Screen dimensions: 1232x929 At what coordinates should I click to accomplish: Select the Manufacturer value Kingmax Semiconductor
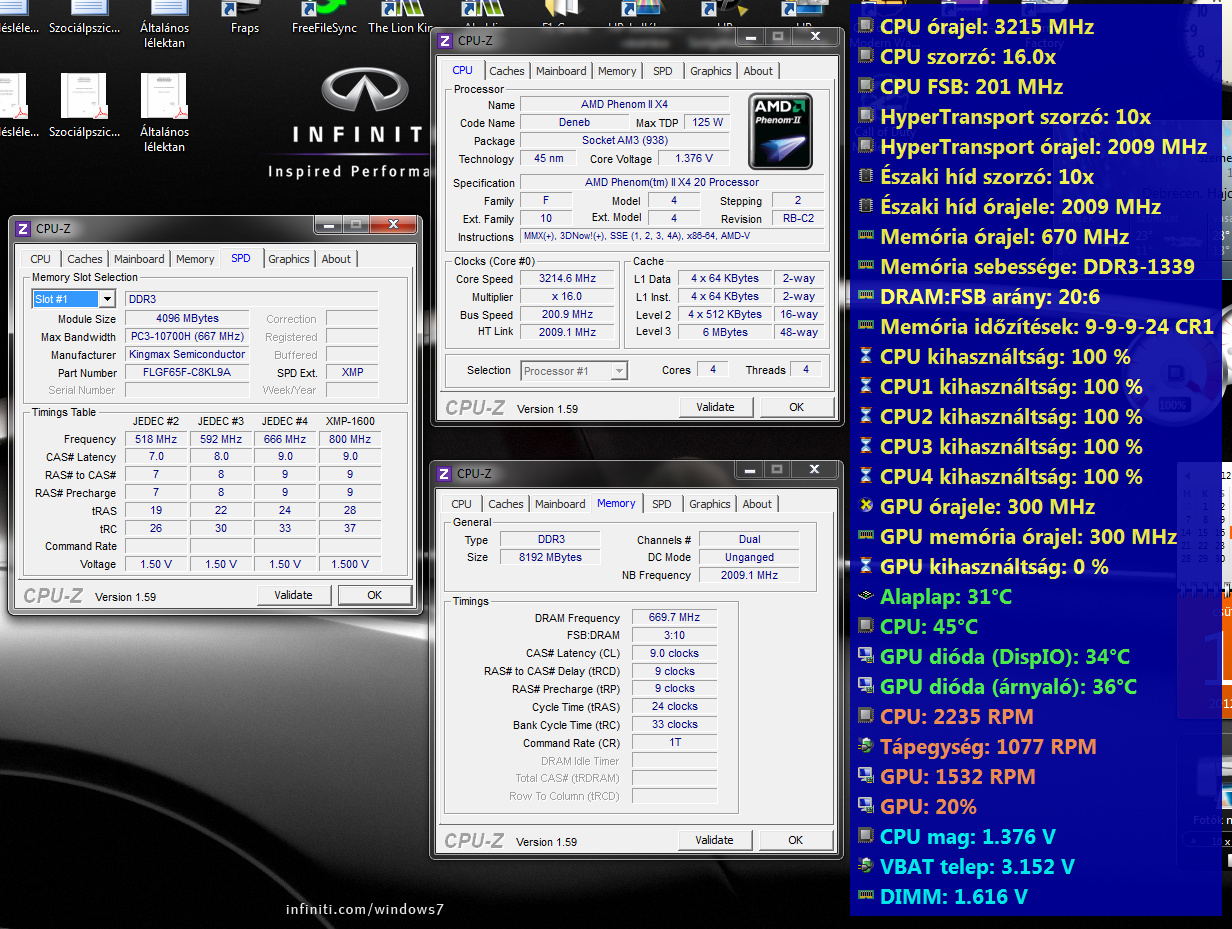click(187, 355)
